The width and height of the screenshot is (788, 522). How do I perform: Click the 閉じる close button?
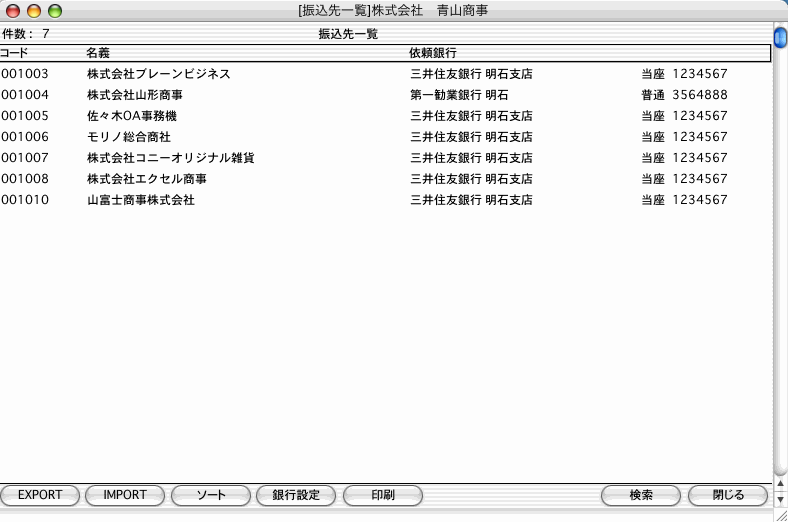[x=727, y=495]
